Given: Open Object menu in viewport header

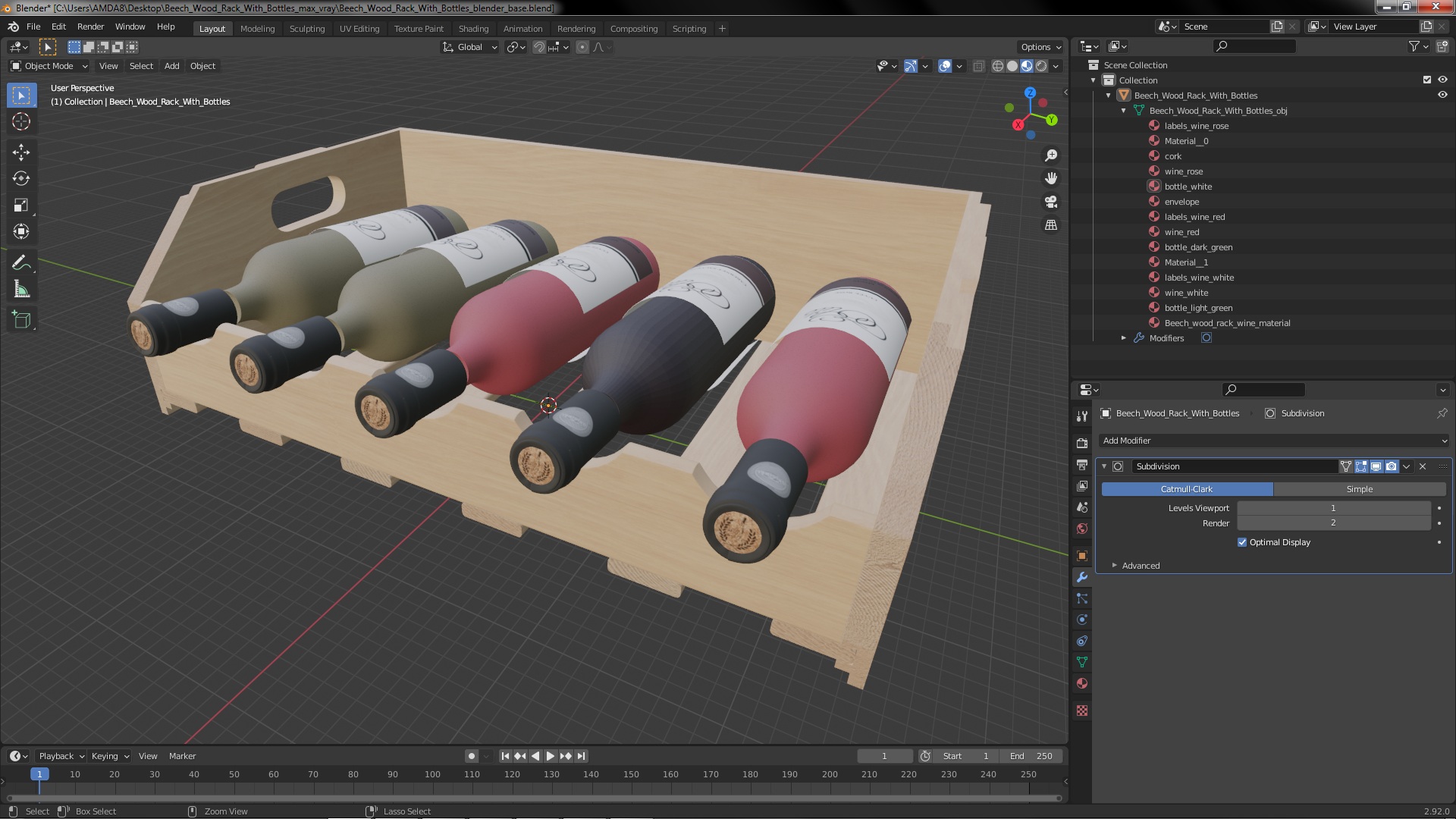Looking at the screenshot, I should [x=202, y=66].
